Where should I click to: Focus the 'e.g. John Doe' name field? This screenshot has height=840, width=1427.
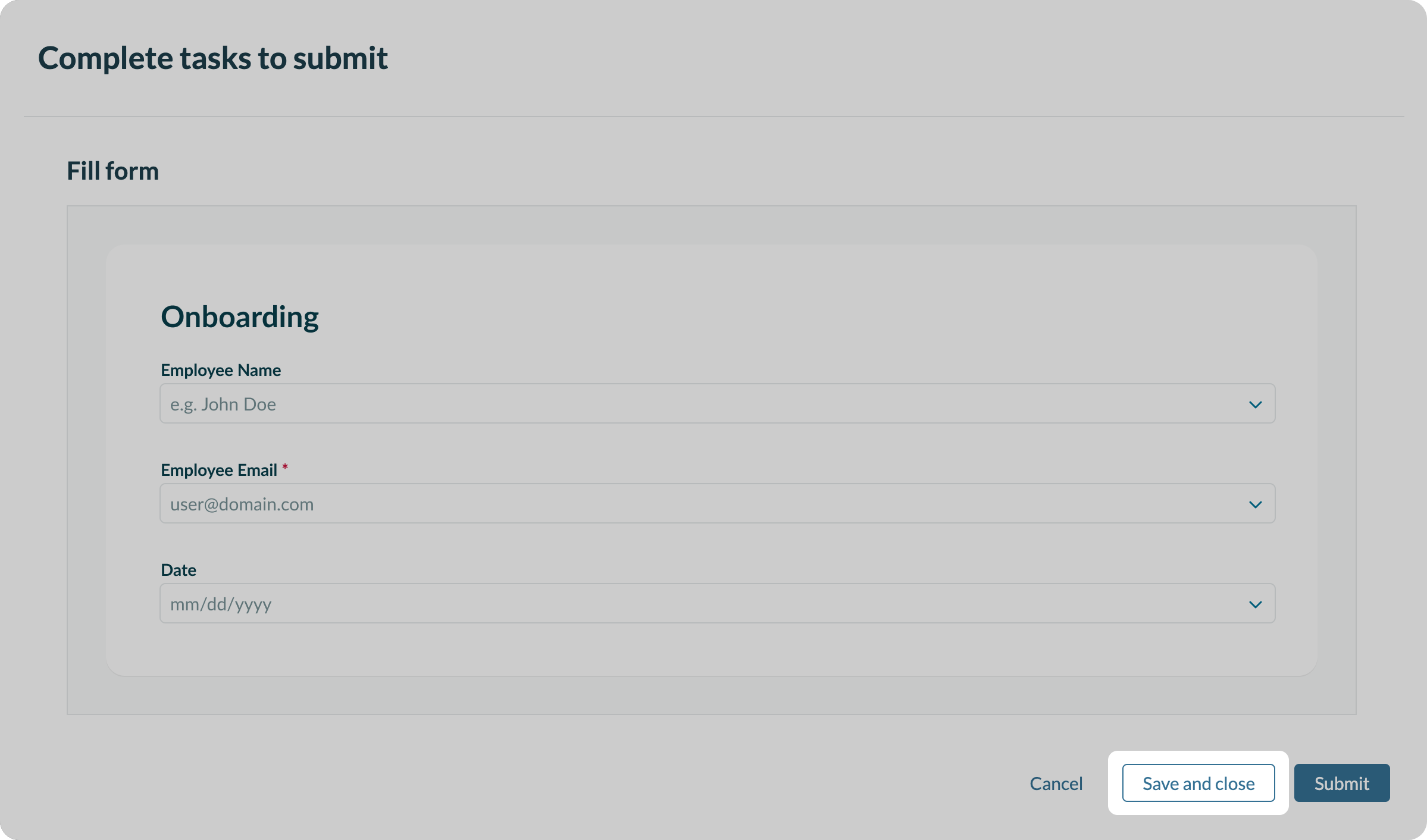click(x=655, y=404)
